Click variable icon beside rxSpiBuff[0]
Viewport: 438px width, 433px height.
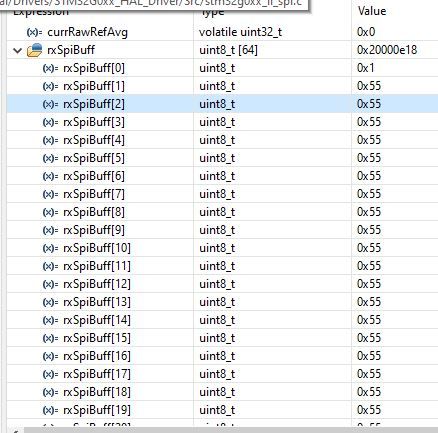point(50,68)
